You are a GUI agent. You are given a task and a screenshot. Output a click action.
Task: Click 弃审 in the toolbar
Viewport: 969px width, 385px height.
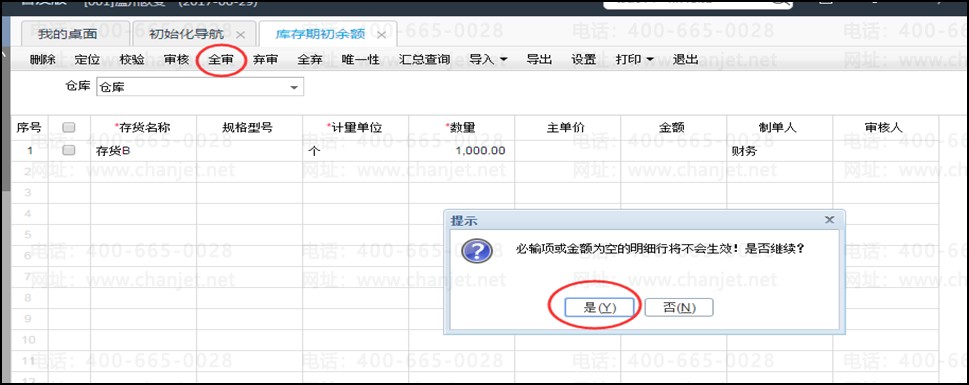pyautogui.click(x=265, y=60)
